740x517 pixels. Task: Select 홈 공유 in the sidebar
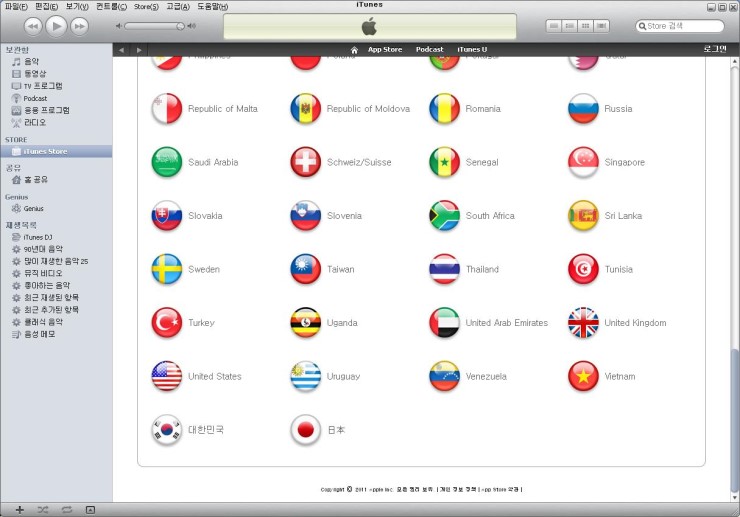(36, 179)
